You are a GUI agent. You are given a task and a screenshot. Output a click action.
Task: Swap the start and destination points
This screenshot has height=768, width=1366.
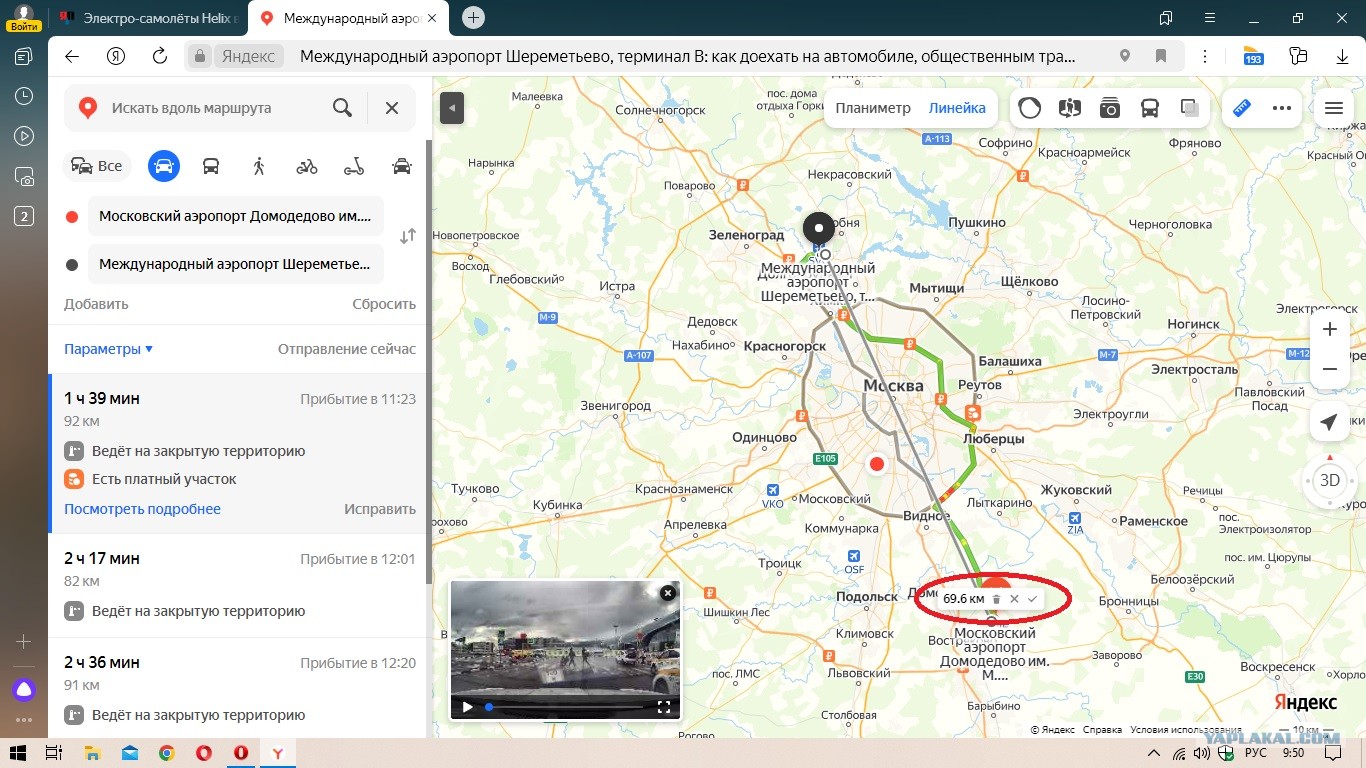(x=407, y=237)
